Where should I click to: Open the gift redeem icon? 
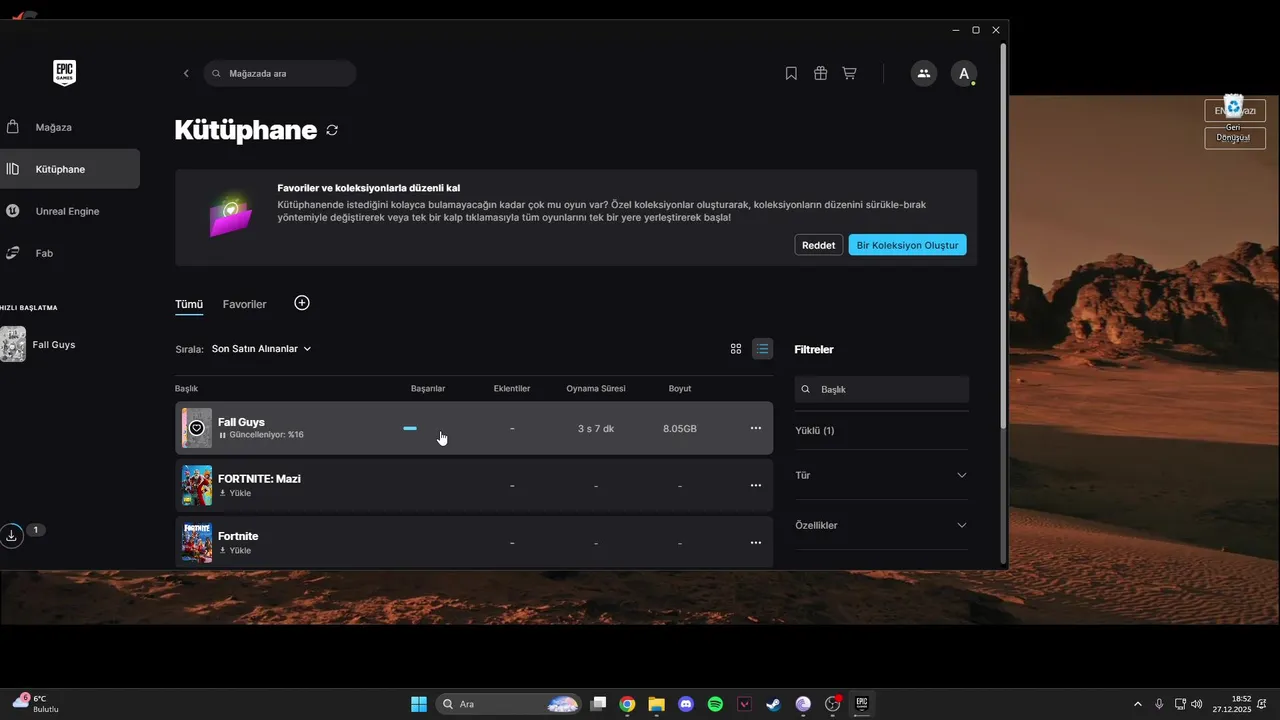tap(820, 73)
